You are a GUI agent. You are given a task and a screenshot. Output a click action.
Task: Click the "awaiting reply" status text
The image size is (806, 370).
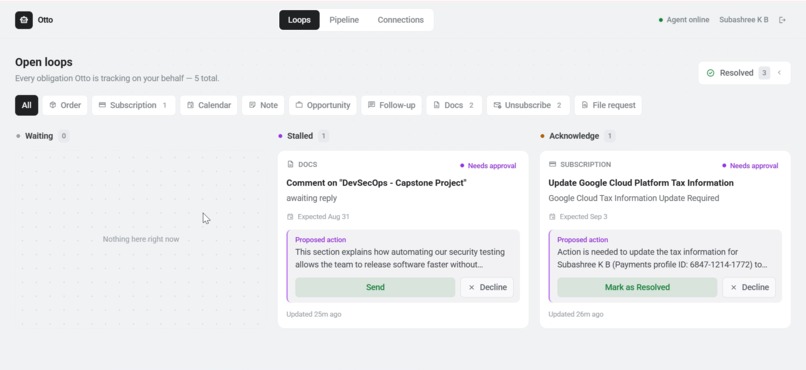tap(312, 198)
